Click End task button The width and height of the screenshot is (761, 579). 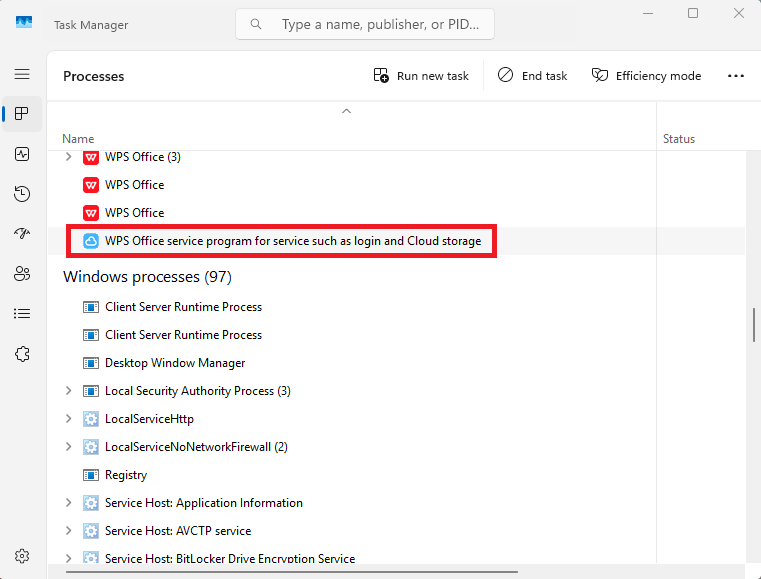(x=532, y=76)
